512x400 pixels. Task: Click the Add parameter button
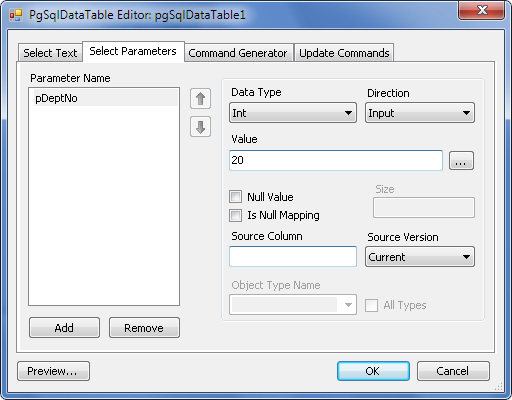64,328
